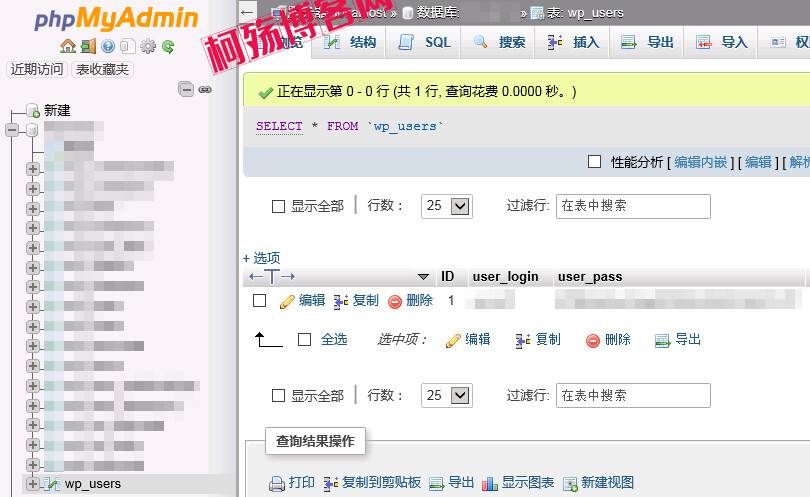810x497 pixels.
Task: Click the green checkmark success icon
Action: 266,92
